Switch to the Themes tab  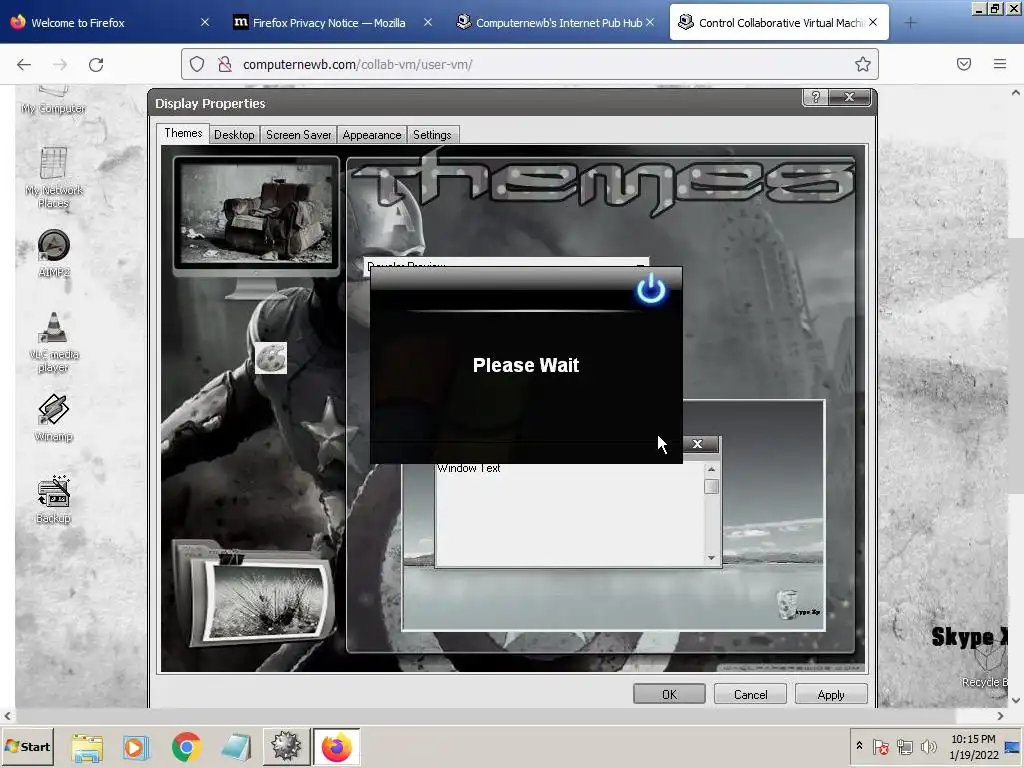tap(183, 133)
